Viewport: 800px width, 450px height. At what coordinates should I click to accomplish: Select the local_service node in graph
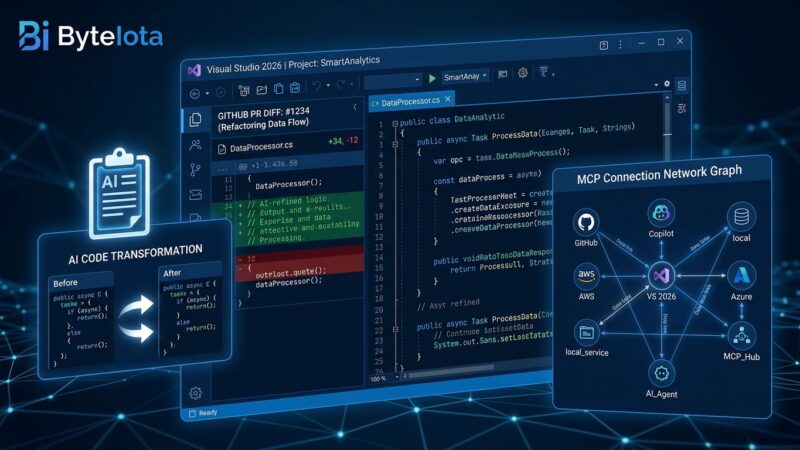click(x=587, y=333)
